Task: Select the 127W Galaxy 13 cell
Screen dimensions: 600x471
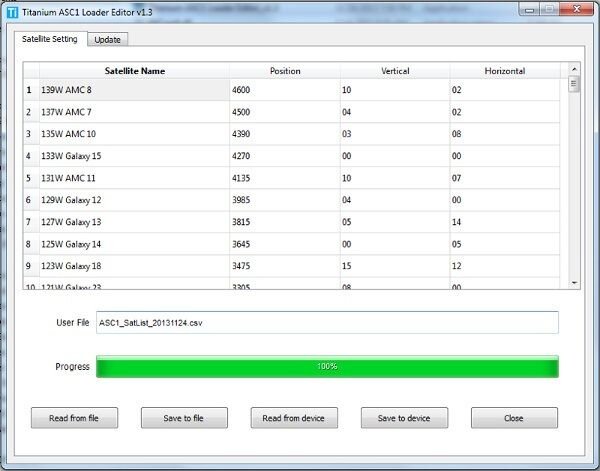Action: 134,222
